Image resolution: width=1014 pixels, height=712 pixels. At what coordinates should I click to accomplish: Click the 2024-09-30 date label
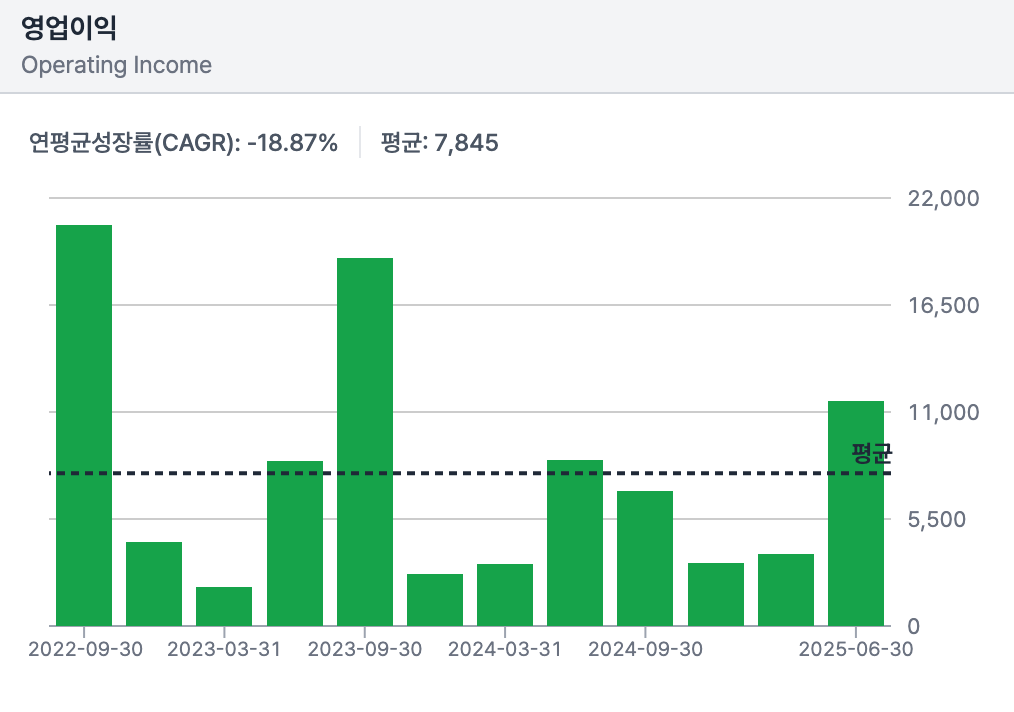tap(645, 649)
